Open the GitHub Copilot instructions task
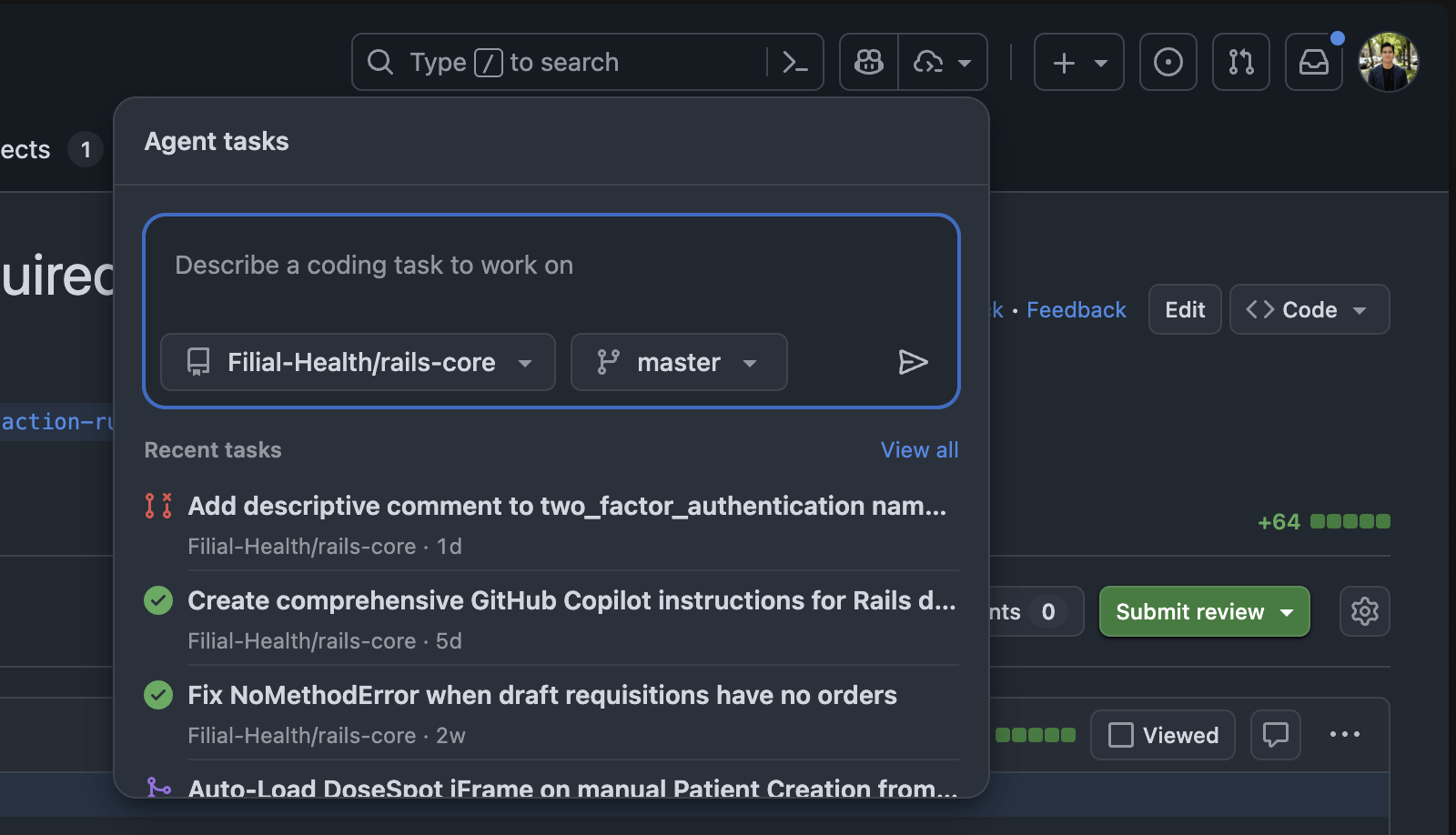The height and width of the screenshot is (835, 1456). coord(571,600)
